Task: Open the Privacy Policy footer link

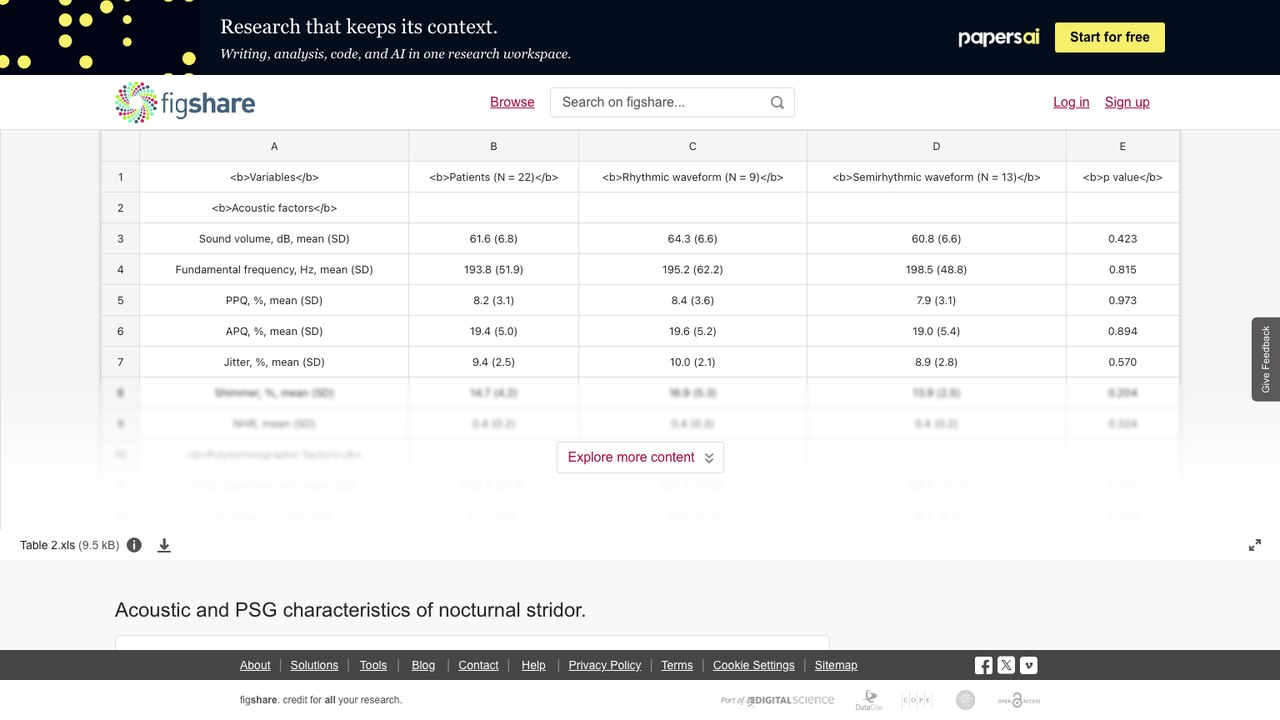Action: (605, 665)
